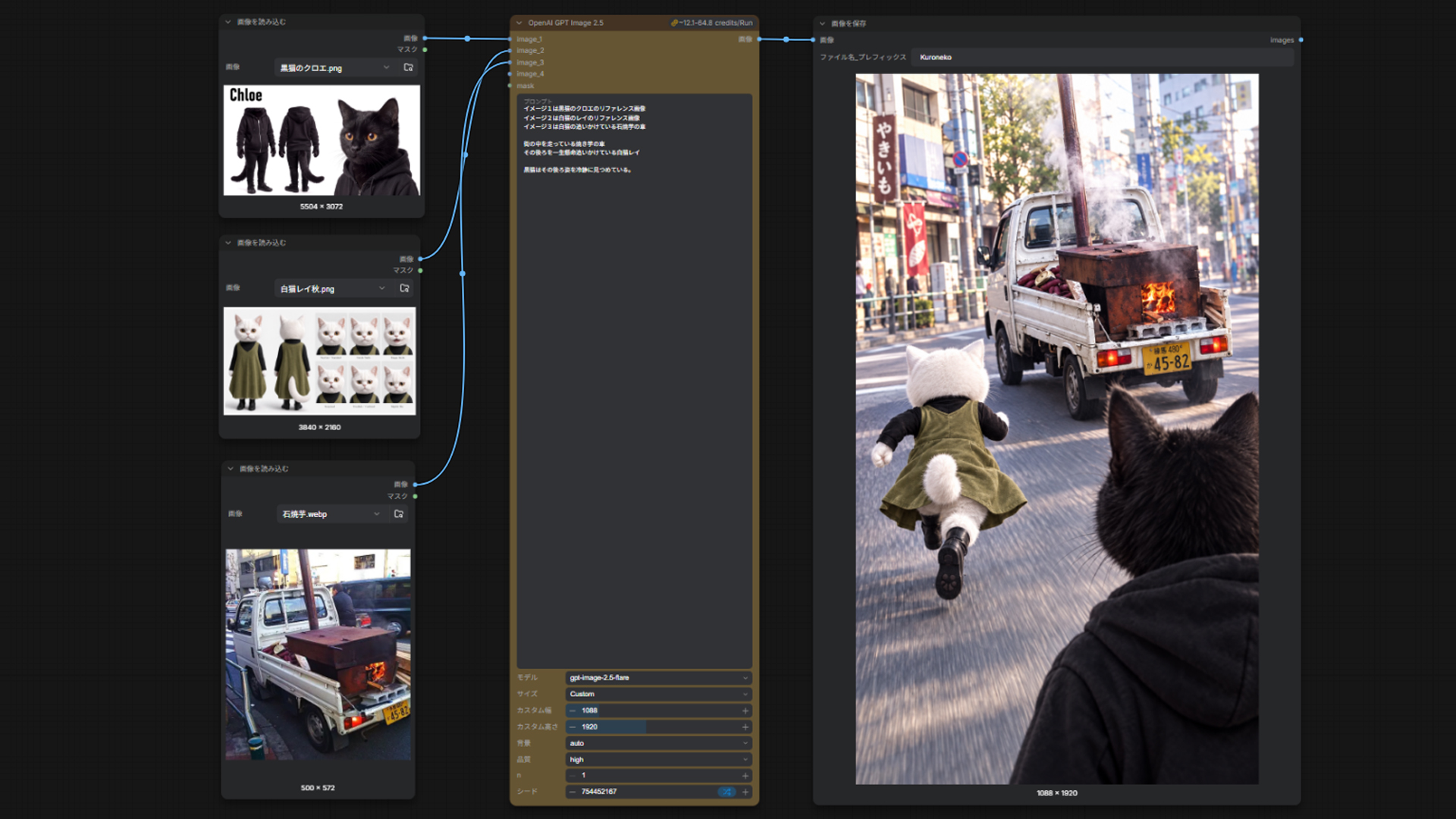Click Chloe black cat reference thumbnail

click(x=322, y=140)
